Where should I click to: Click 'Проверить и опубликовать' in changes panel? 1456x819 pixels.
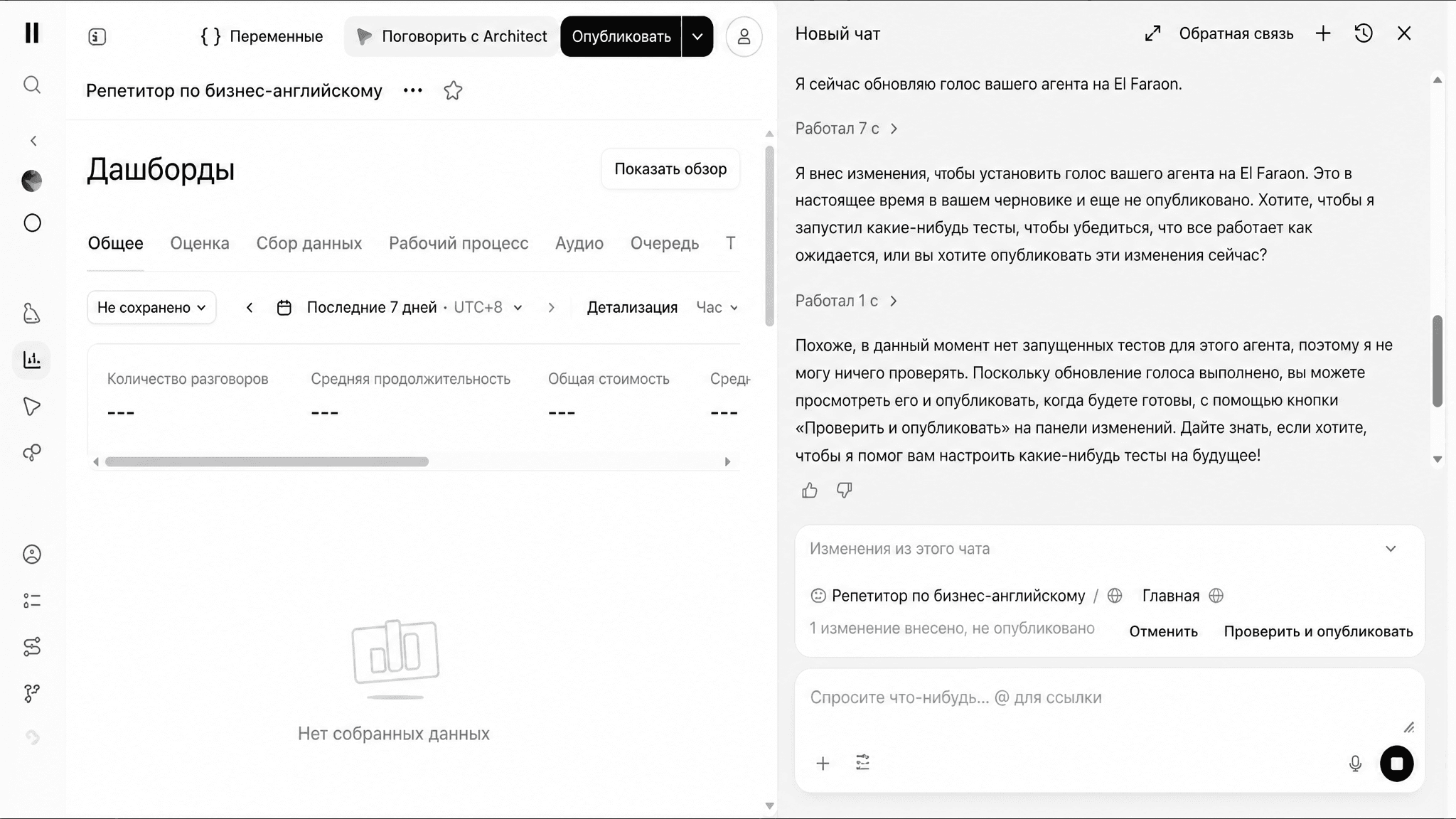[x=1318, y=631]
